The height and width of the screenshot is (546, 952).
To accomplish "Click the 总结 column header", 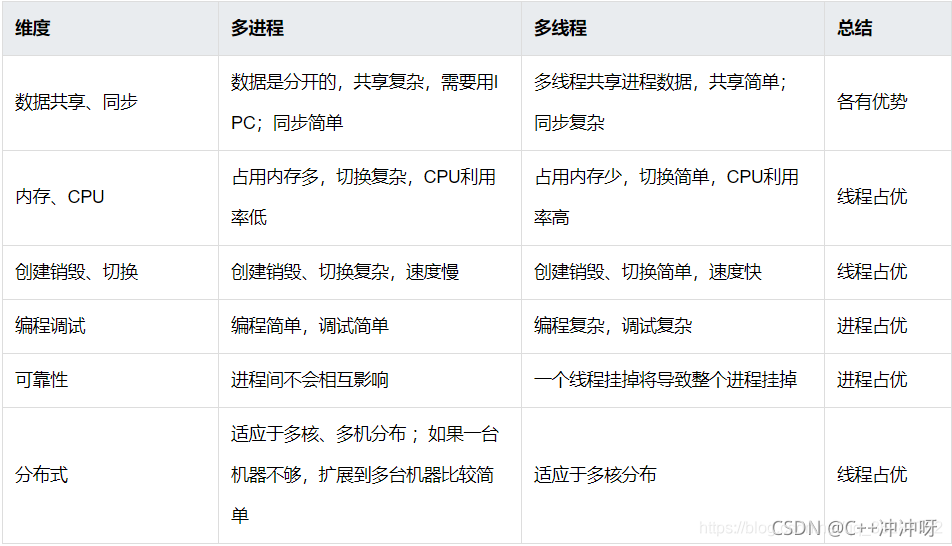I will [887, 28].
